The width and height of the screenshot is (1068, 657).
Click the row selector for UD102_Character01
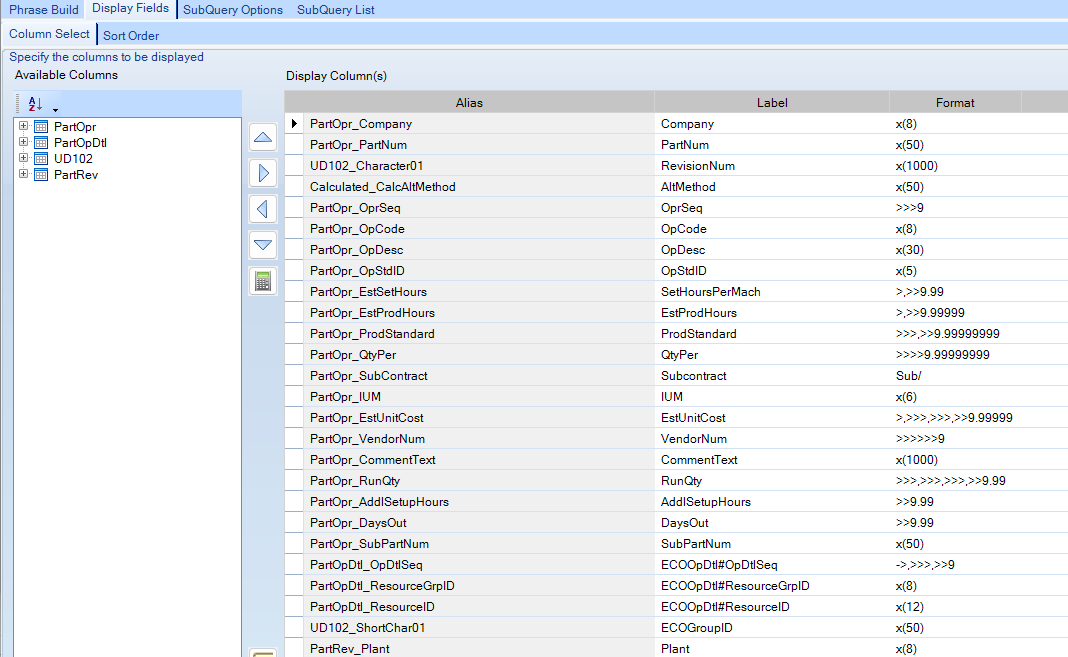point(294,165)
